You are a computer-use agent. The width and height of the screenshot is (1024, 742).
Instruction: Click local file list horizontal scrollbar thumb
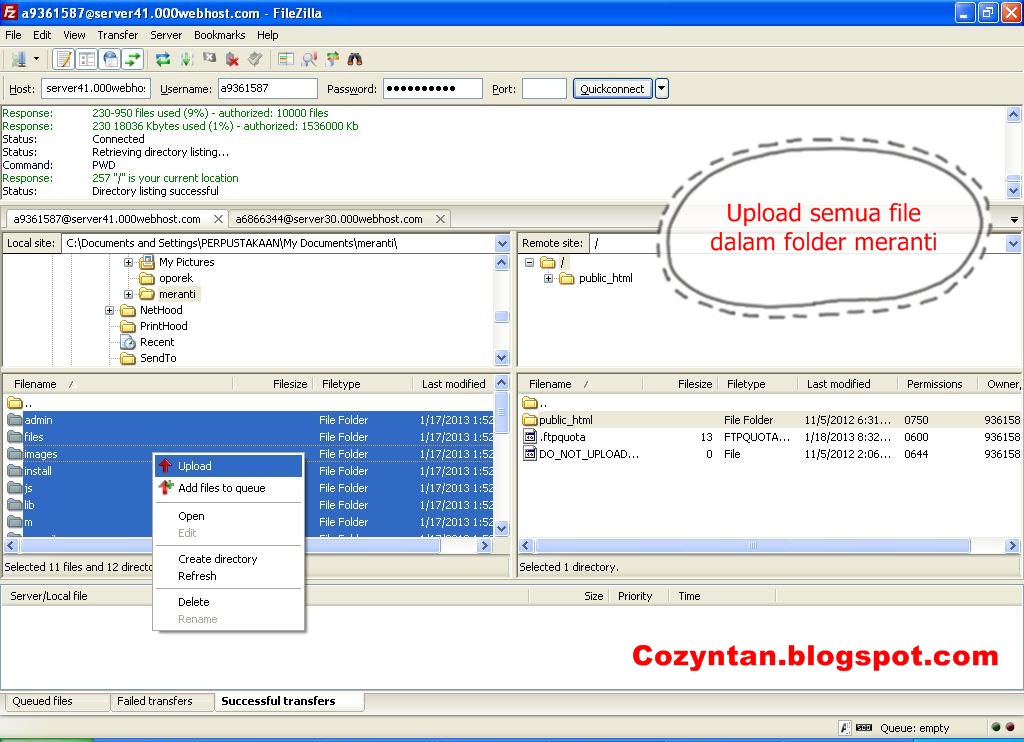pyautogui.click(x=231, y=545)
